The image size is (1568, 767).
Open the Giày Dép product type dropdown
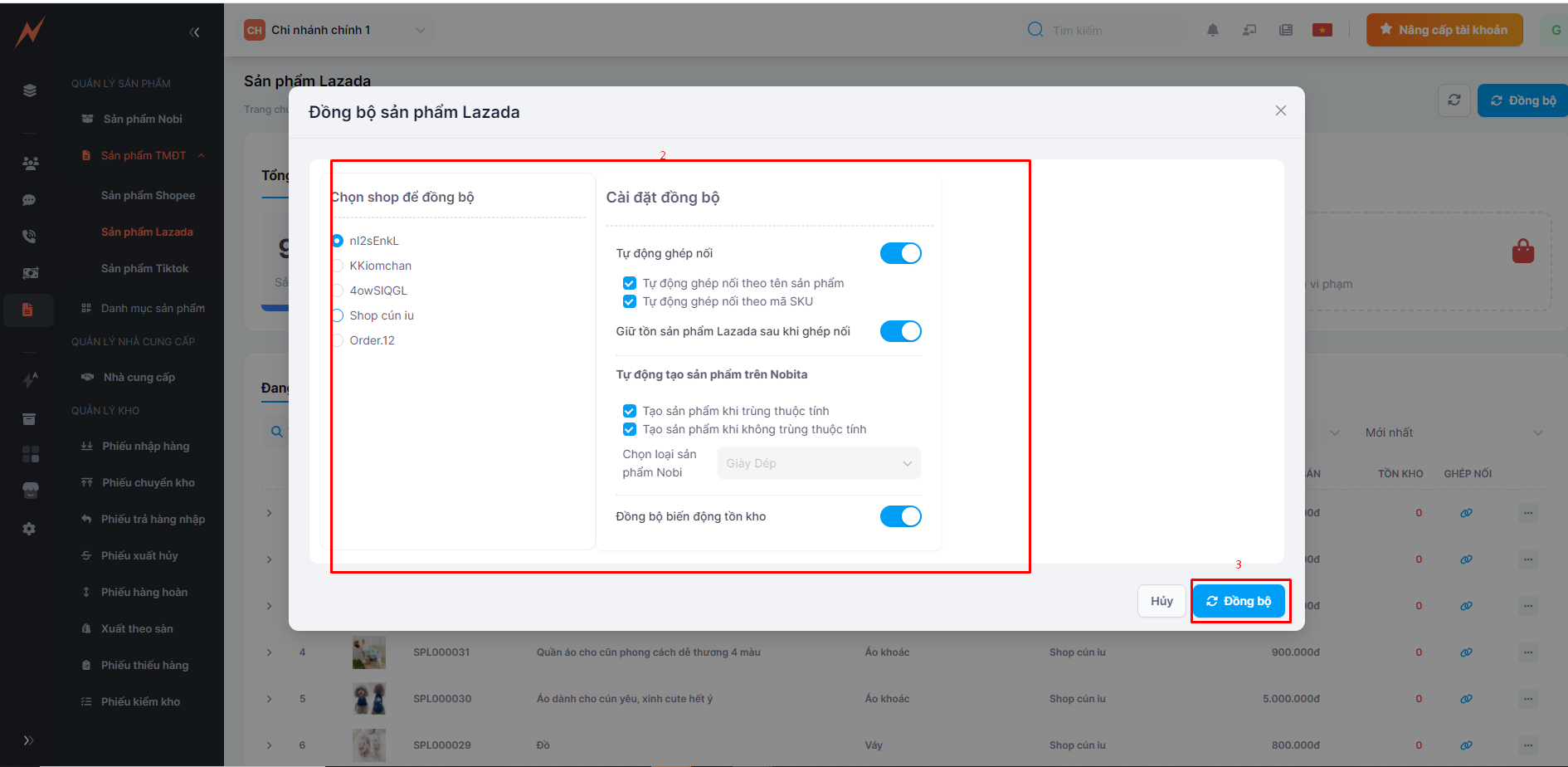[x=818, y=463]
